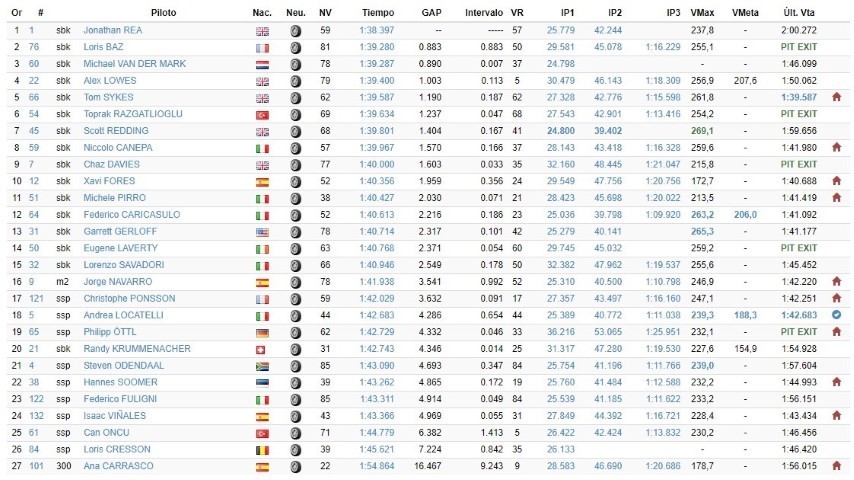
Task: Click the pit house icon in Philipp Öttl's row
Action: 836,331
